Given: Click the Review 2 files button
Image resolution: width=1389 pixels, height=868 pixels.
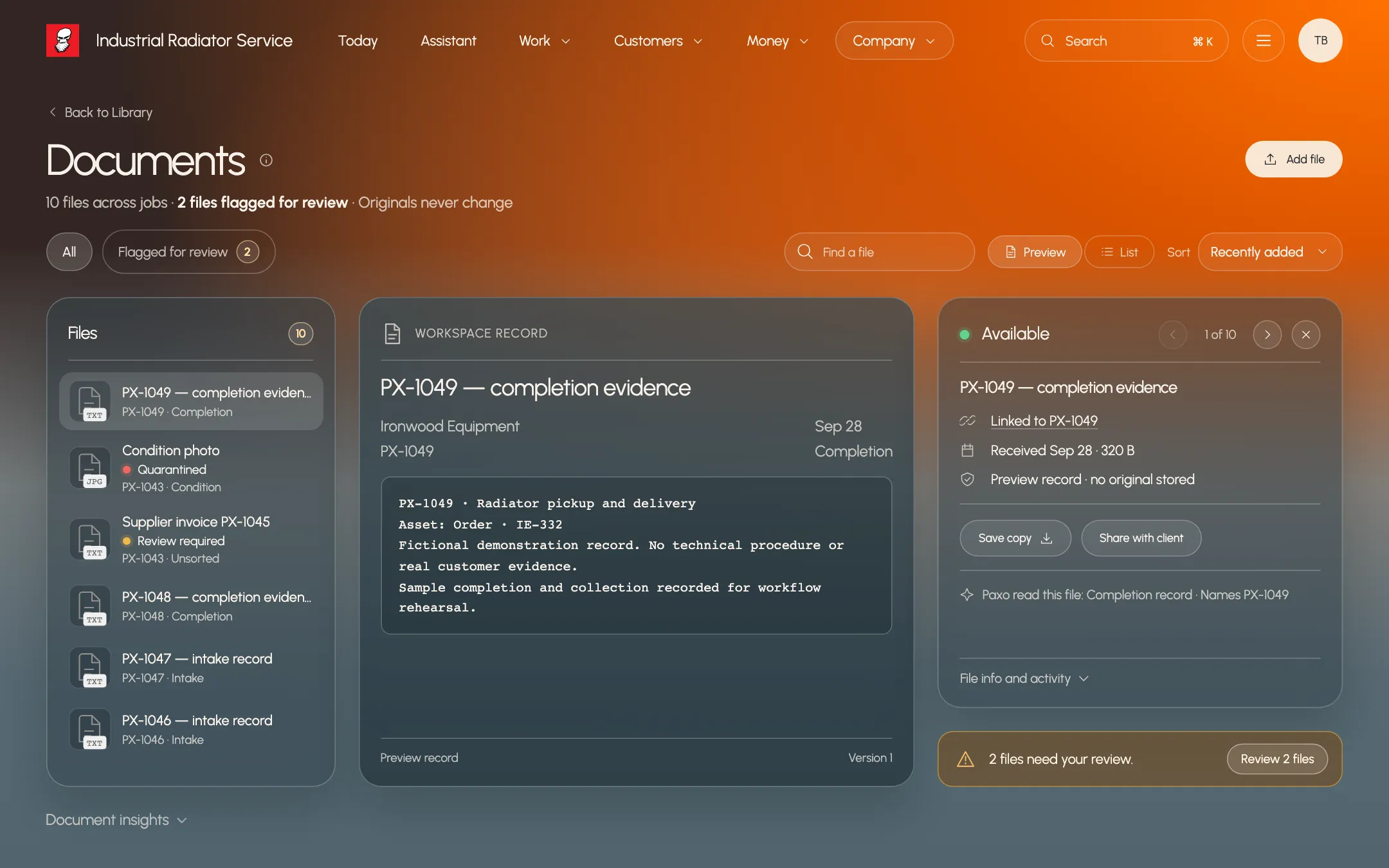Looking at the screenshot, I should click(x=1276, y=759).
